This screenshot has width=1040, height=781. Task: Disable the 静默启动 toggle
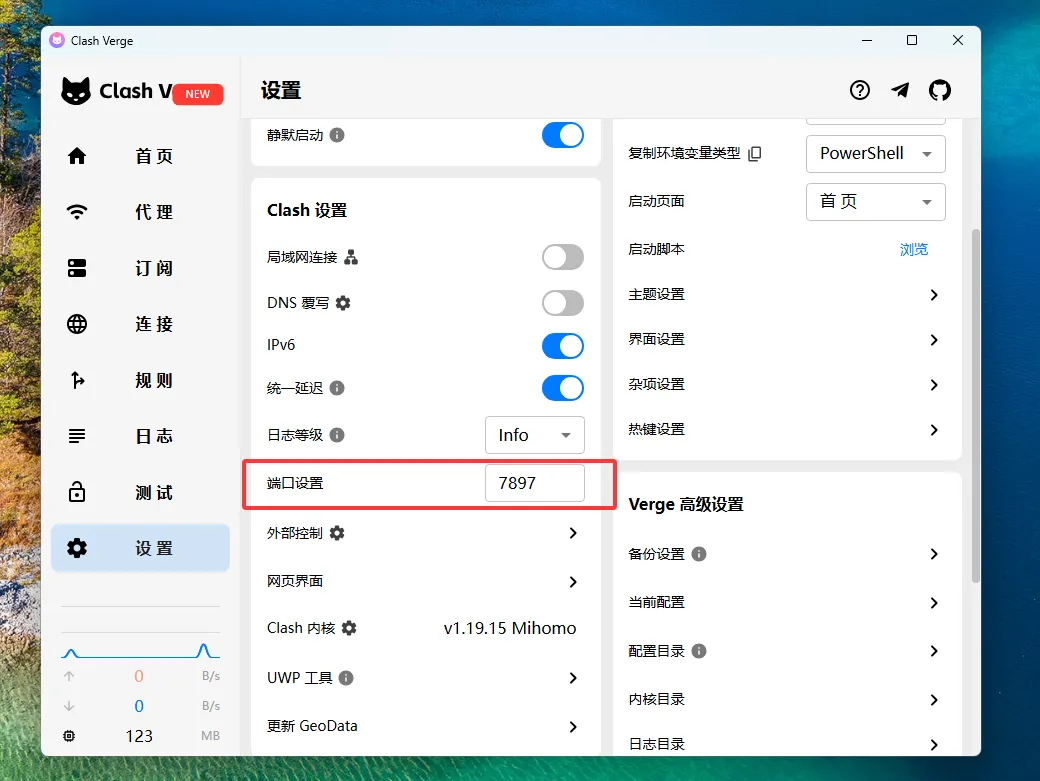pyautogui.click(x=562, y=135)
